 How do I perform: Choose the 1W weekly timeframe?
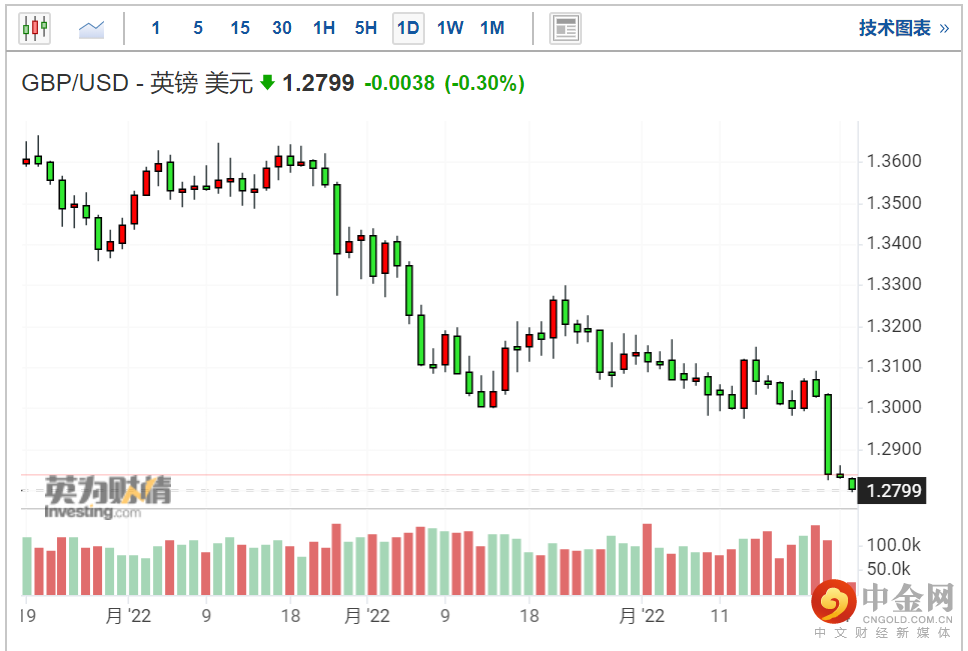click(x=450, y=28)
